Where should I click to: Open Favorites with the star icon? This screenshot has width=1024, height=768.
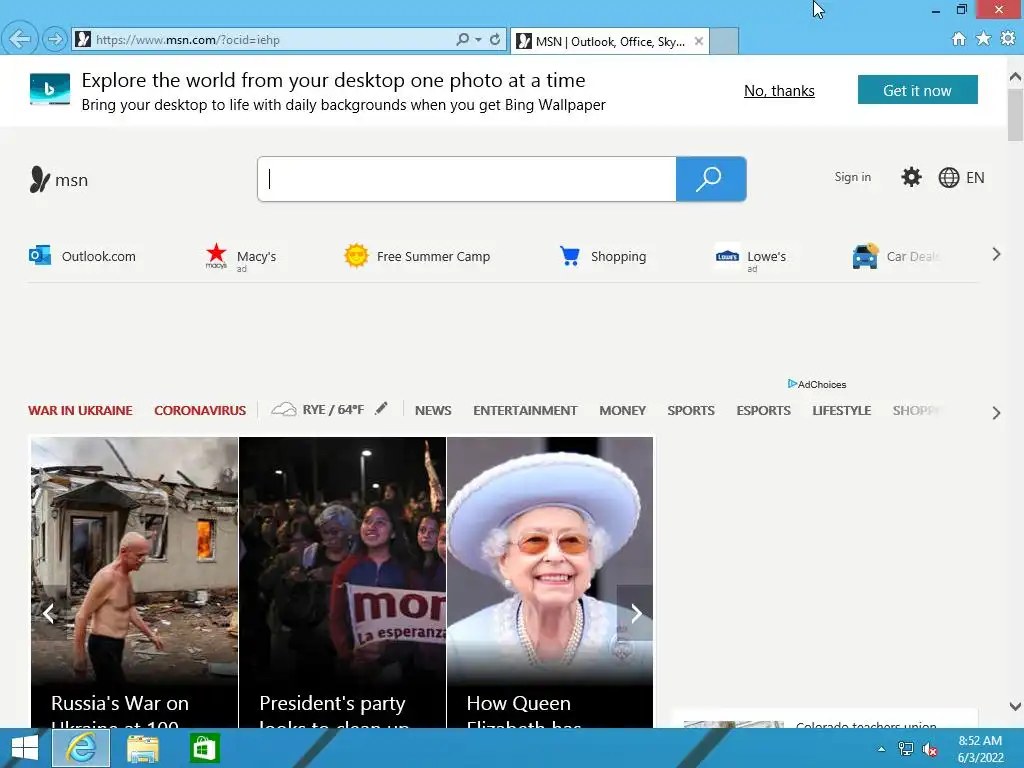(x=983, y=39)
